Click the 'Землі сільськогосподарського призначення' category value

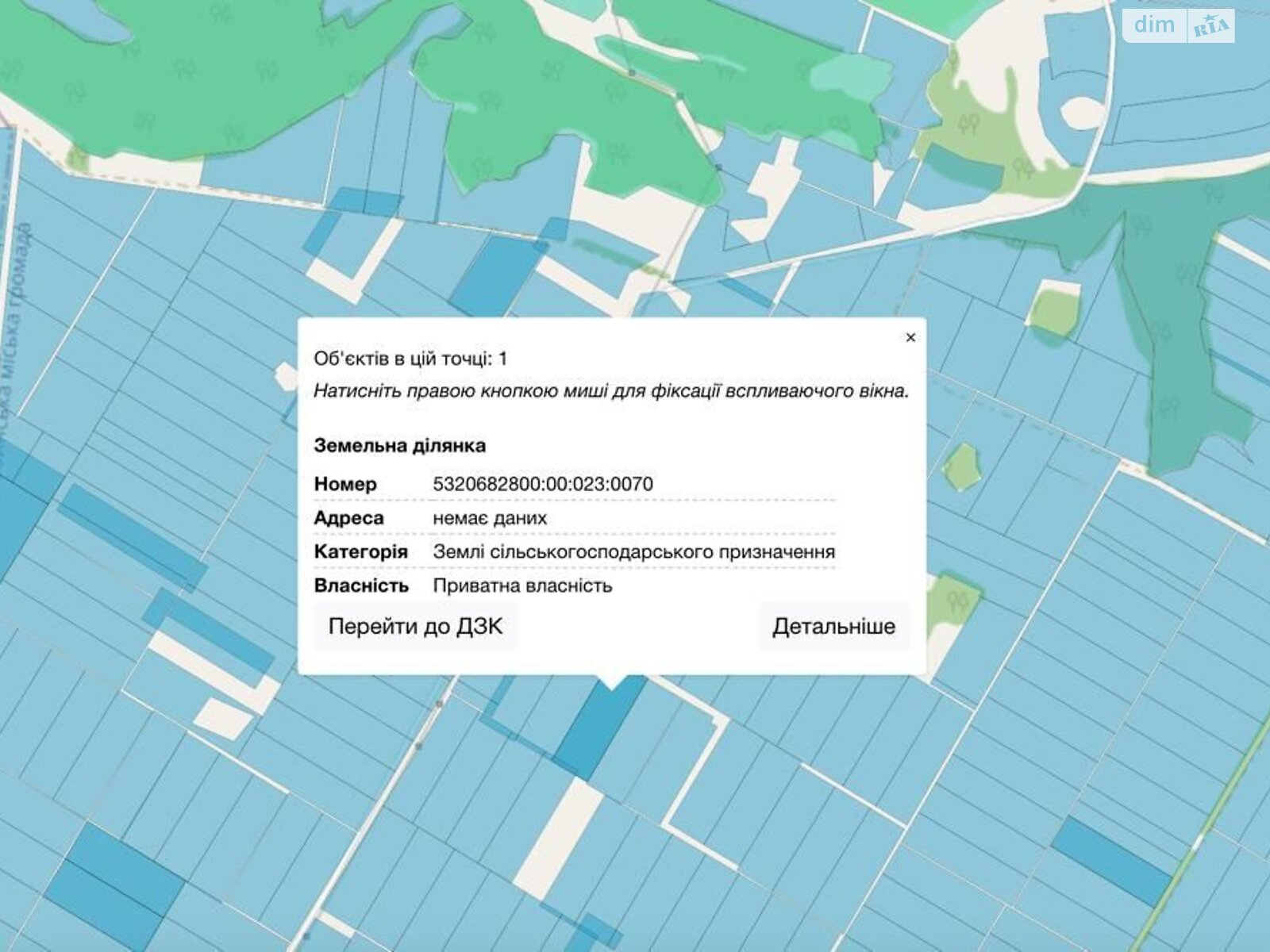(633, 552)
